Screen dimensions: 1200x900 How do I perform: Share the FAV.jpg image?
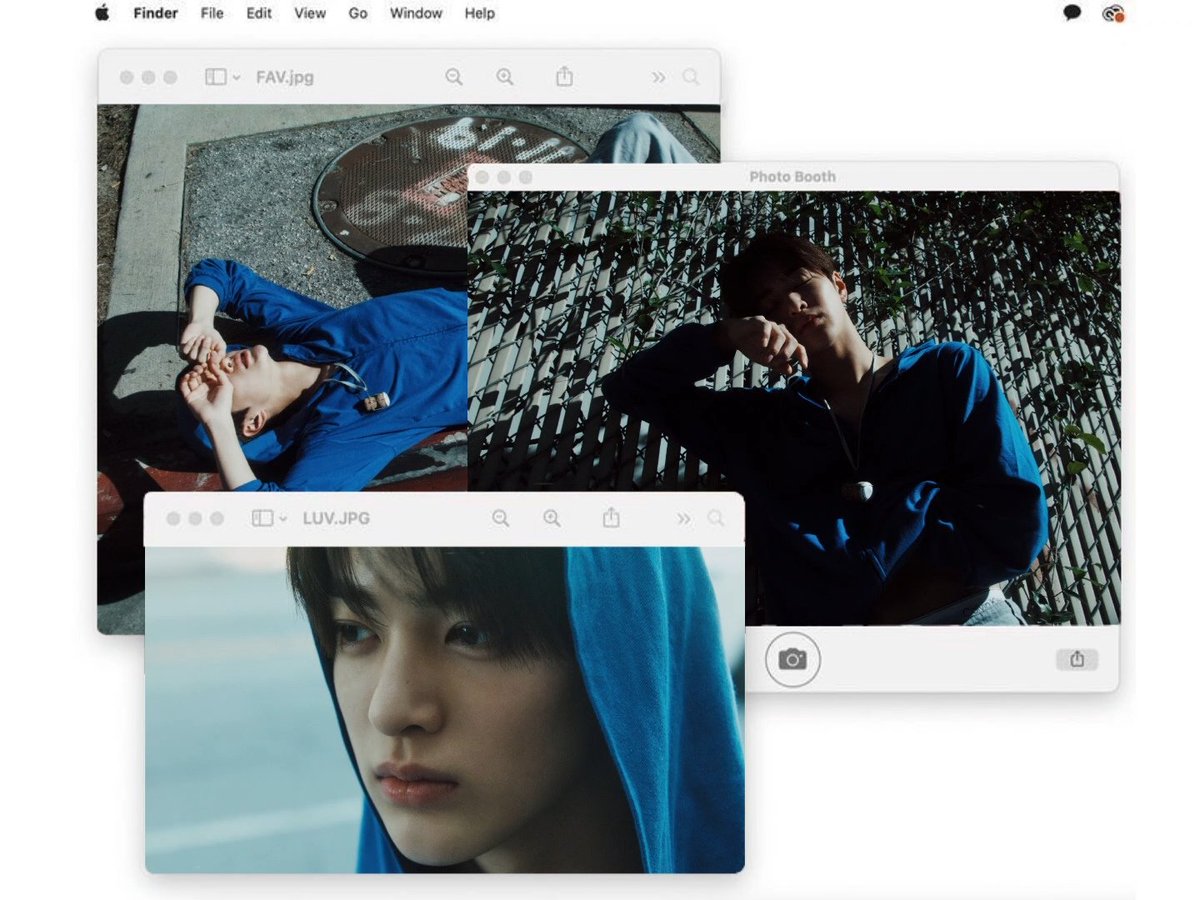click(564, 76)
